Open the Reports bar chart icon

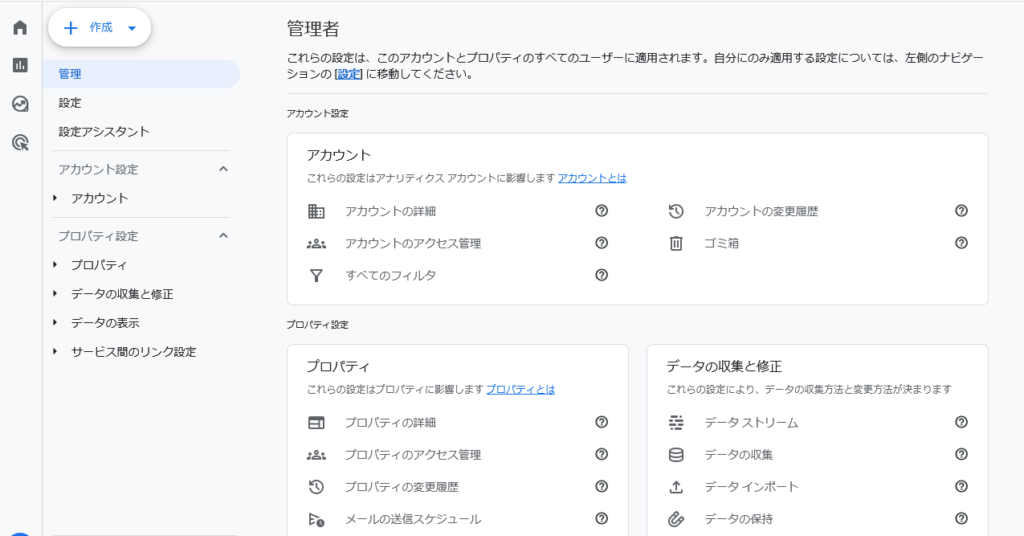click(20, 65)
